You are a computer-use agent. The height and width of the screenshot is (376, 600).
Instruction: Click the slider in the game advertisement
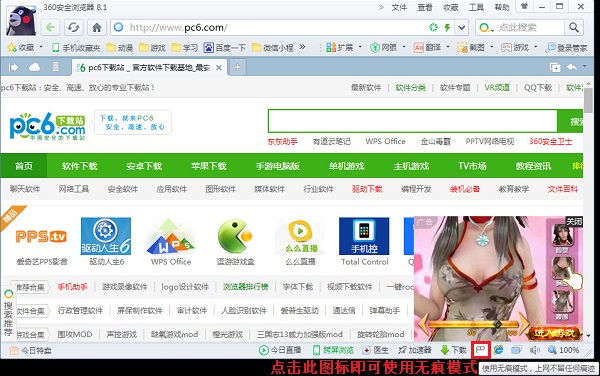(497, 324)
